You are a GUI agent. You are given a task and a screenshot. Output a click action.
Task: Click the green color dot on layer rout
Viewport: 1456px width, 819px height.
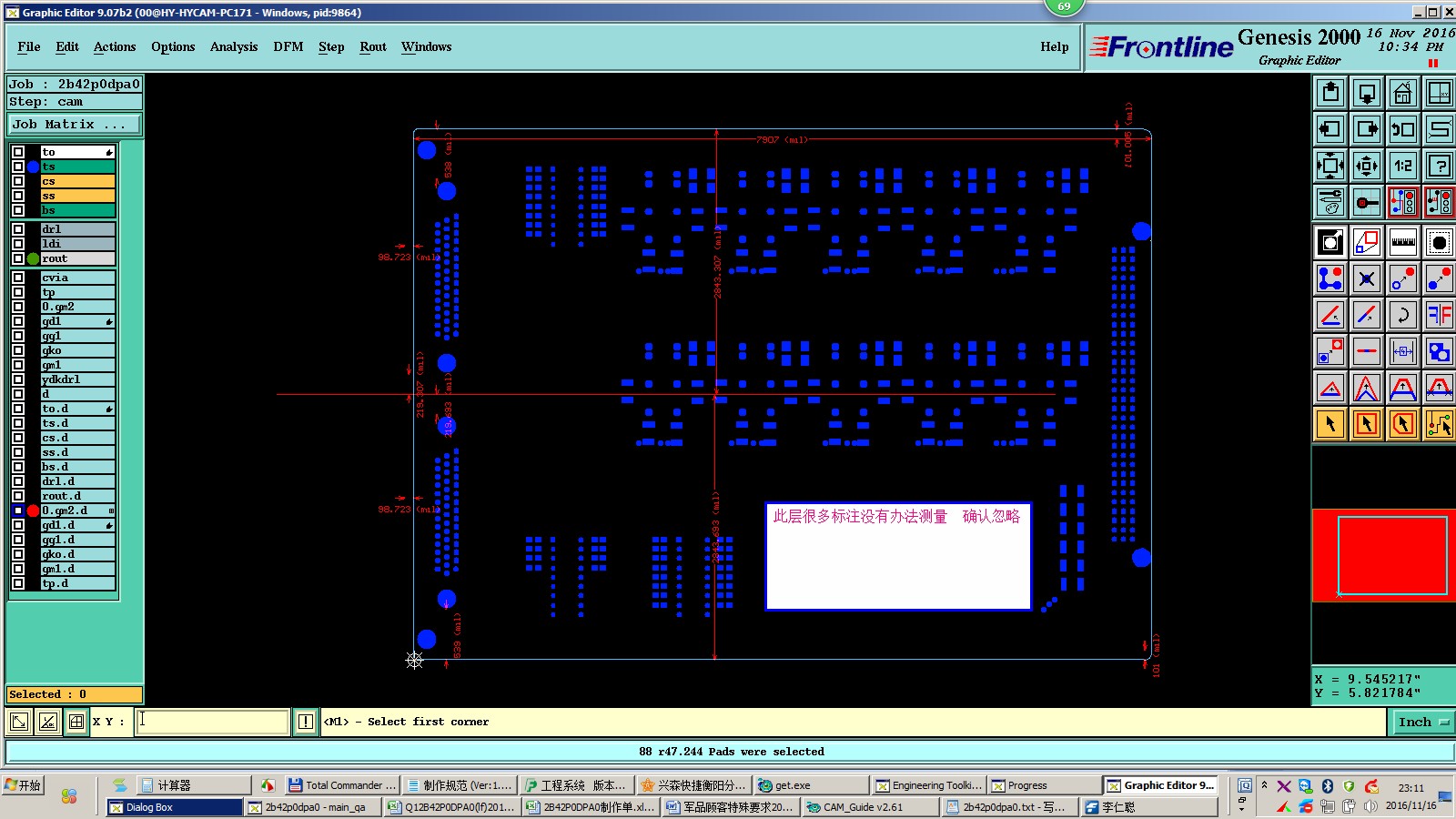point(34,258)
